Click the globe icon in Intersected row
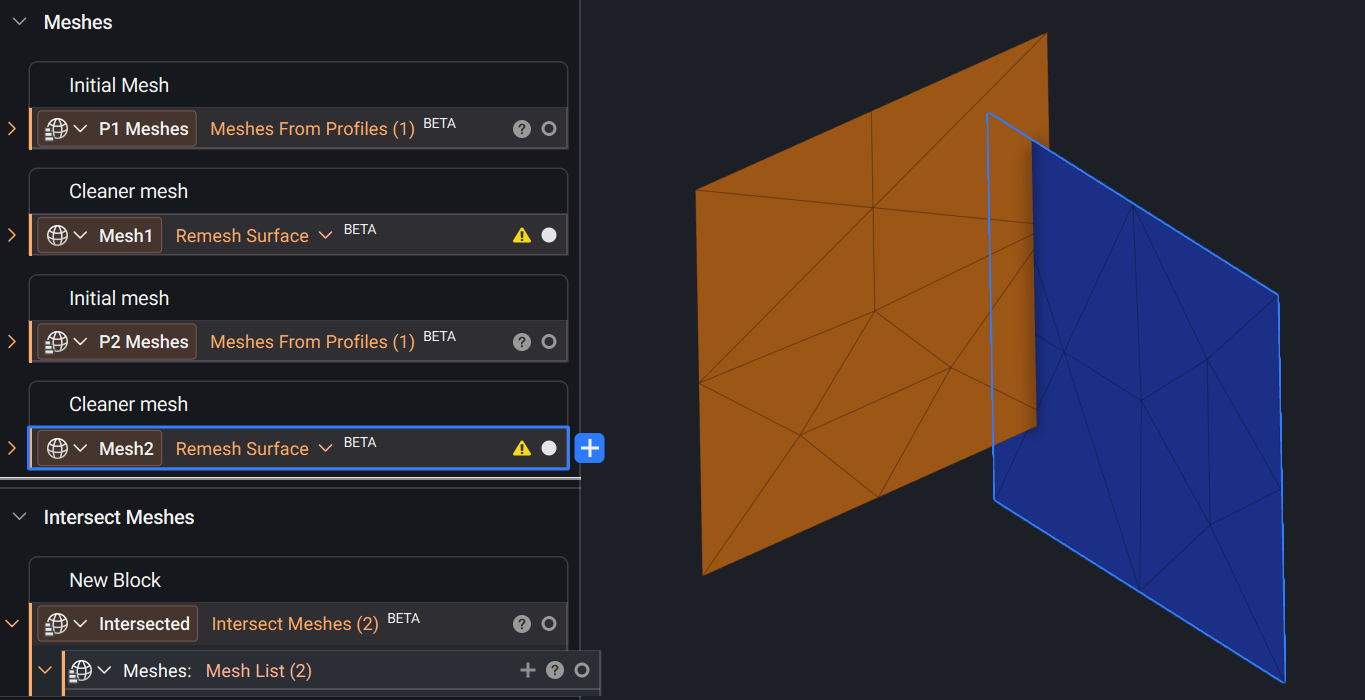This screenshot has height=700, width=1365. point(57,624)
